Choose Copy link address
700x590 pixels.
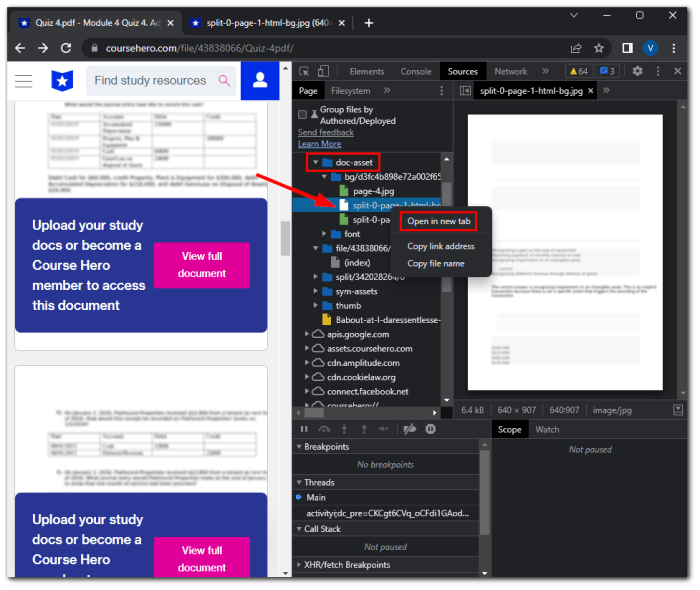[x=441, y=246]
